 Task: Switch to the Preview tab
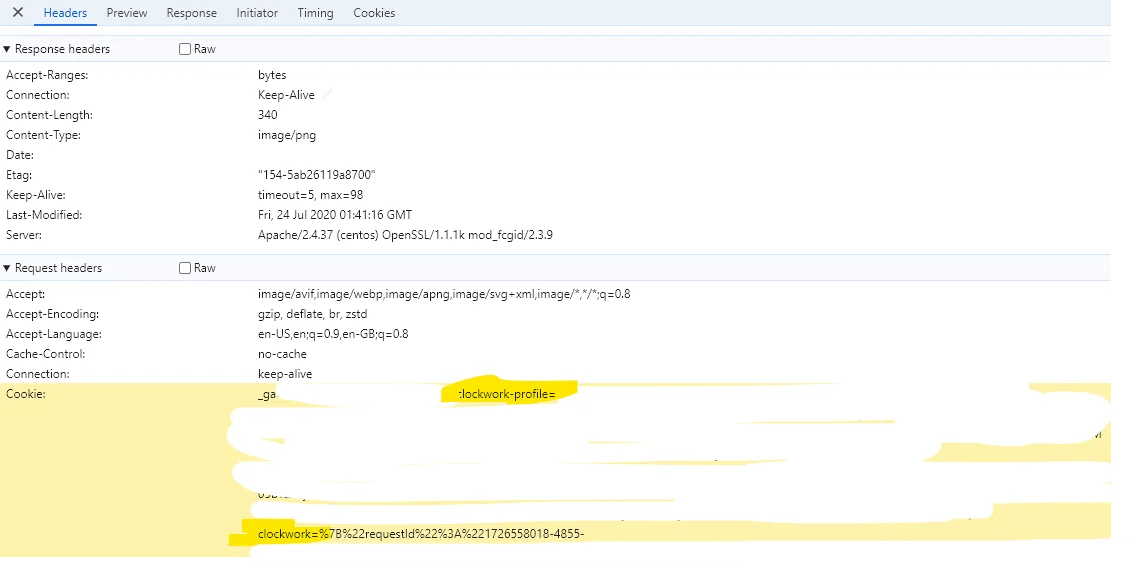(127, 13)
